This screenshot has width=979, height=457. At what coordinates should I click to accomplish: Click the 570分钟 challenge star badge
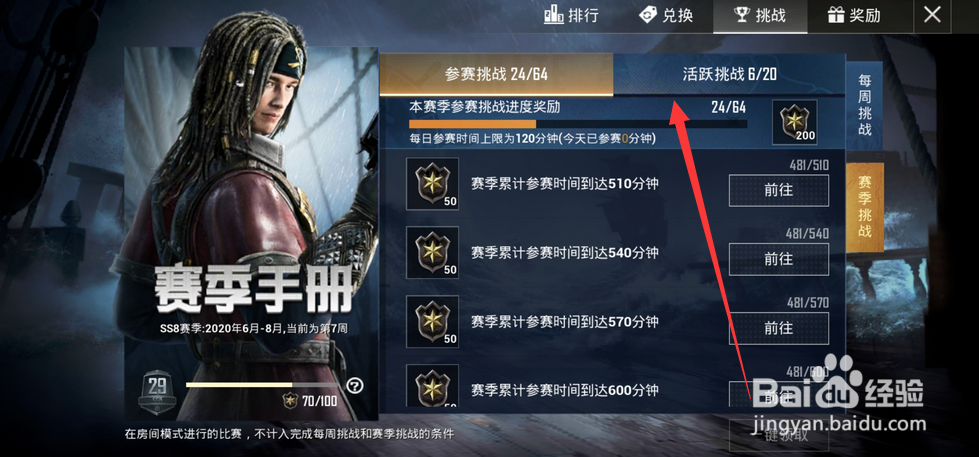432,322
